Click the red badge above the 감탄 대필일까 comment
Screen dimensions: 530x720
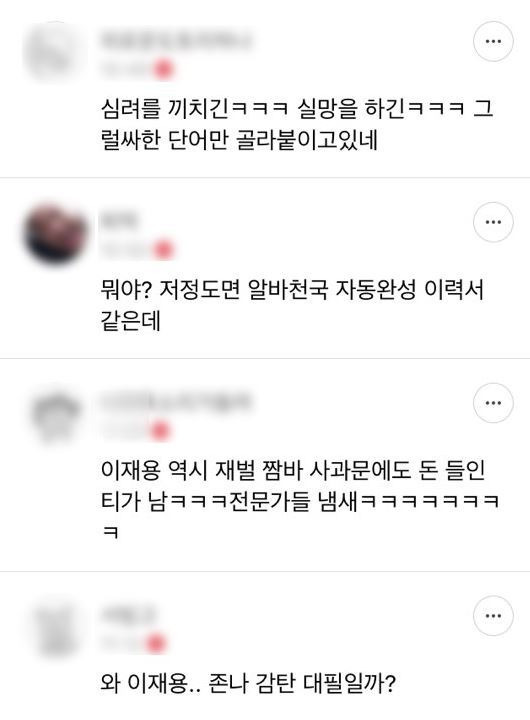coord(156,643)
